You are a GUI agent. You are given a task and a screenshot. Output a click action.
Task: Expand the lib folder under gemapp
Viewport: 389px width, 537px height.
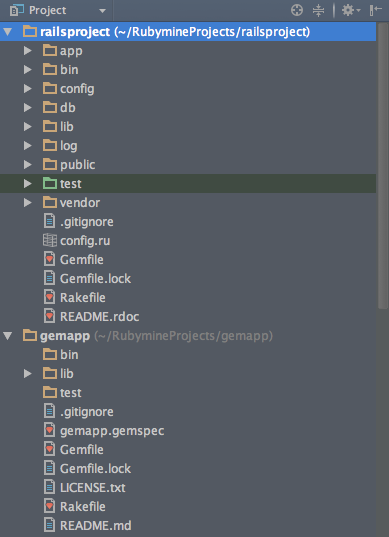click(27, 374)
